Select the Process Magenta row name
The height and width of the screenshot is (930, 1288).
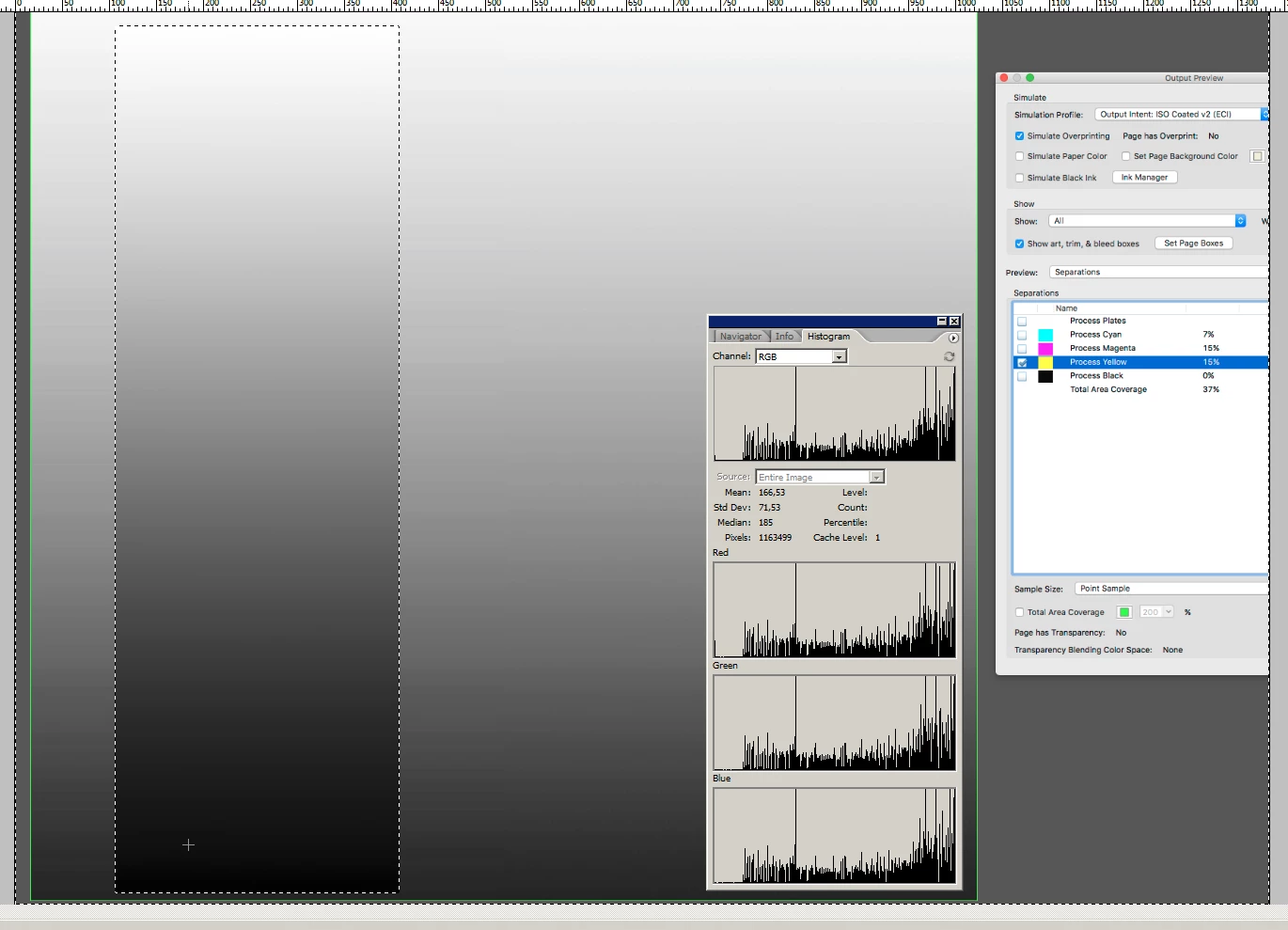(1102, 349)
